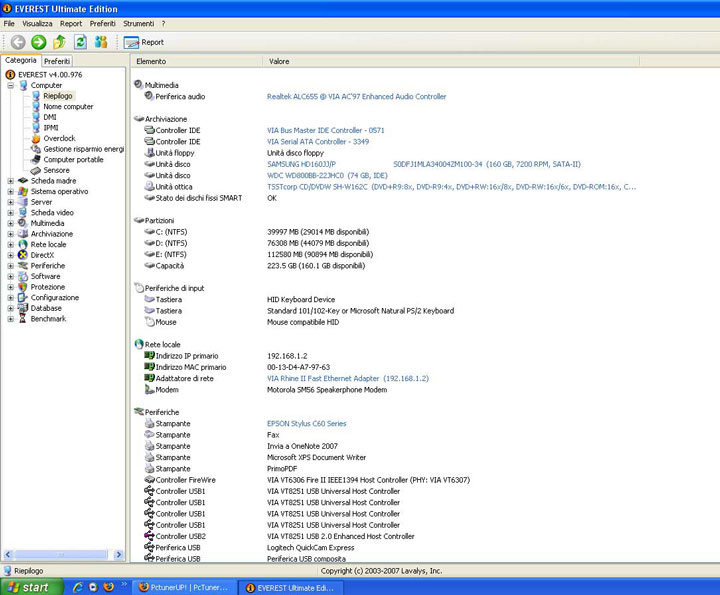Image resolution: width=720 pixels, height=595 pixels.
Task: Open the VIA Rhine II Ethernet Adapter link
Action: coord(348,378)
